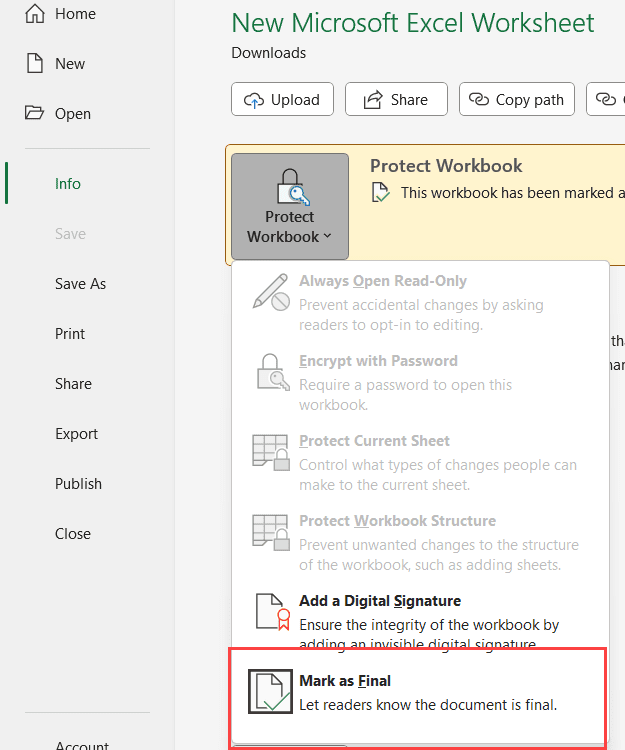This screenshot has width=625, height=750.
Task: Click the Share arrow icon
Action: pos(373,99)
